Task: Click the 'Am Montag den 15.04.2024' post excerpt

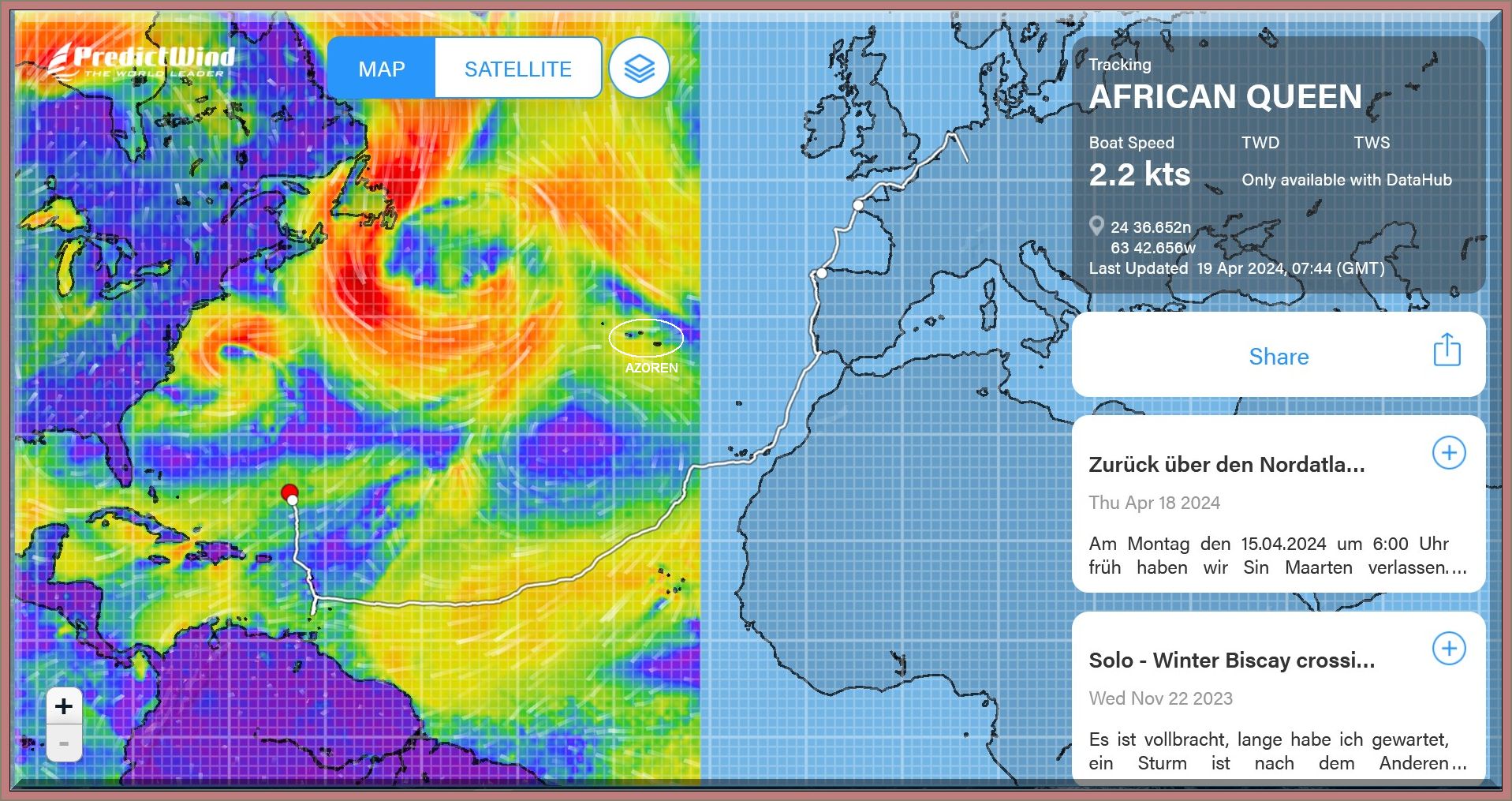Action: (1277, 556)
